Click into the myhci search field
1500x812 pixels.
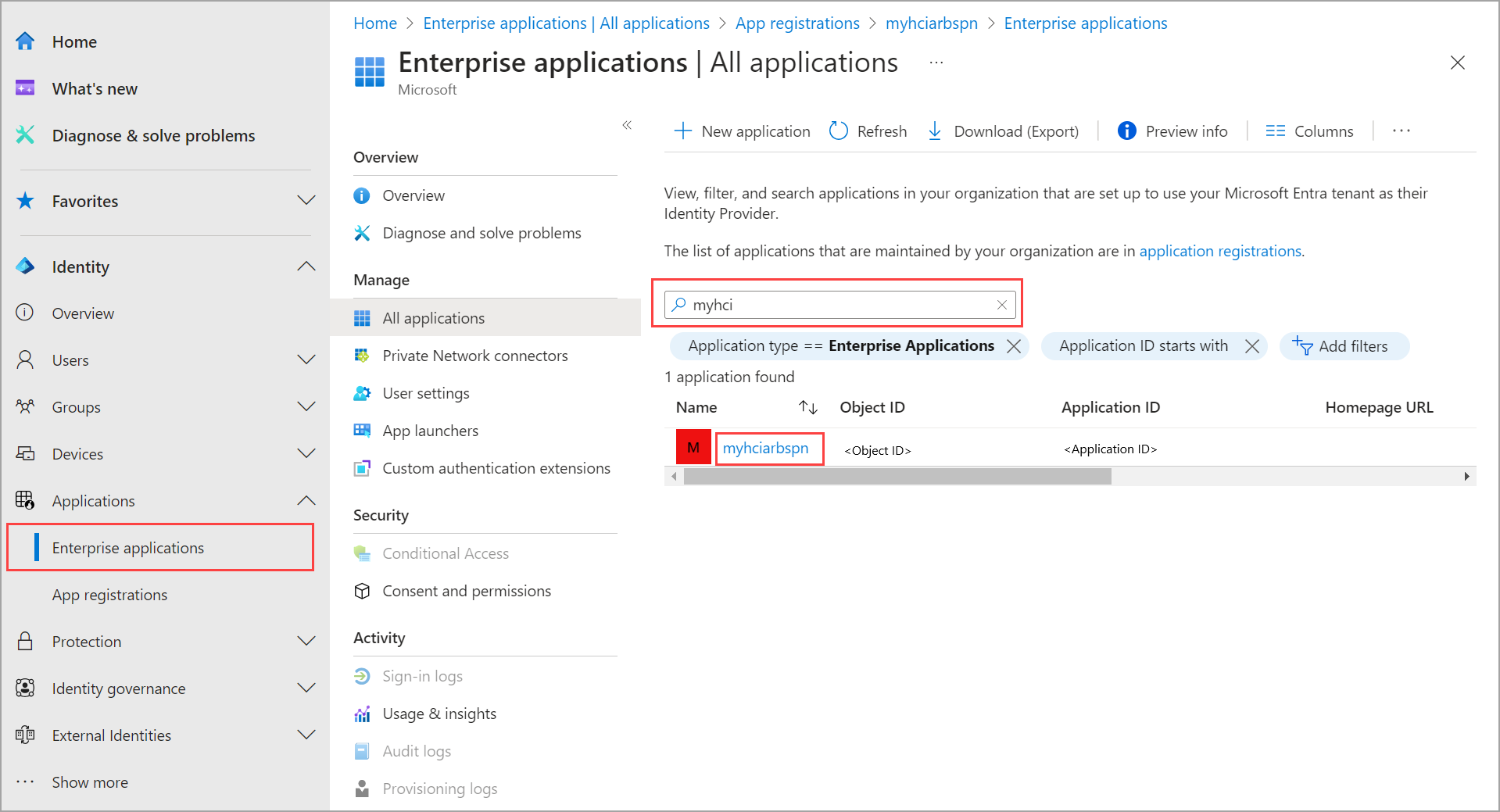coord(836,305)
